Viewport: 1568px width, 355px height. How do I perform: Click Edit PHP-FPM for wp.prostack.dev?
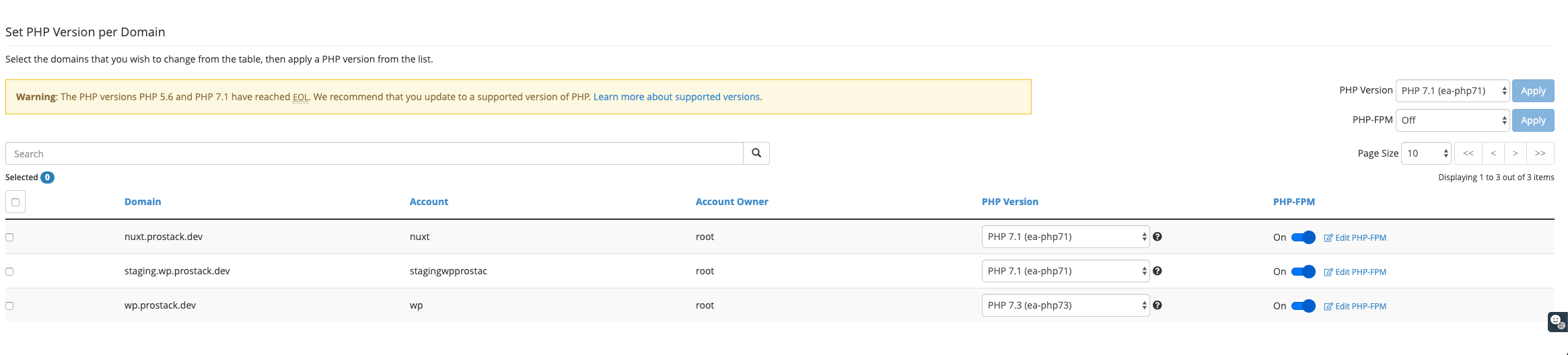[1355, 306]
